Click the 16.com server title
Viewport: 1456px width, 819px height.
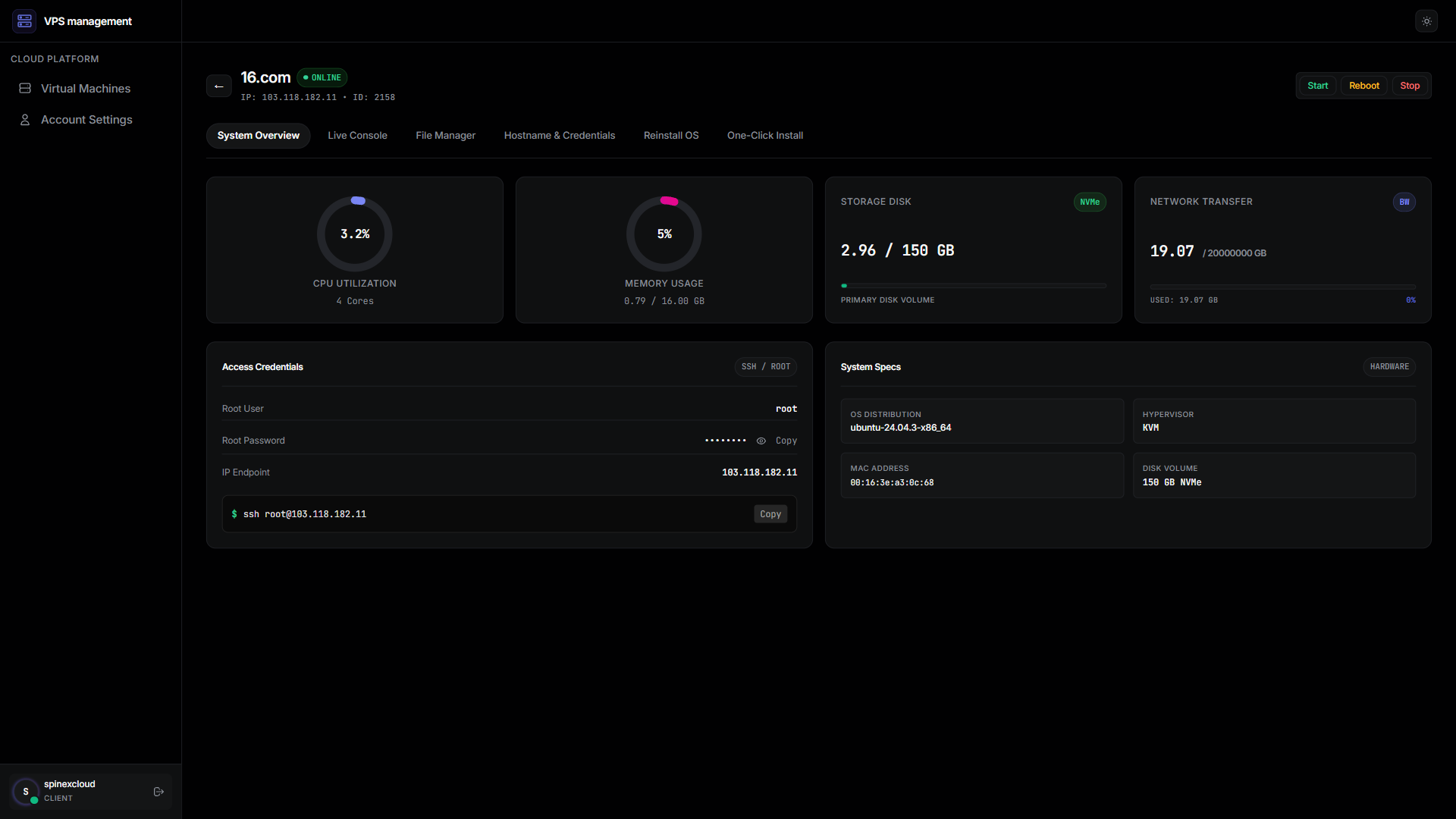(x=265, y=77)
